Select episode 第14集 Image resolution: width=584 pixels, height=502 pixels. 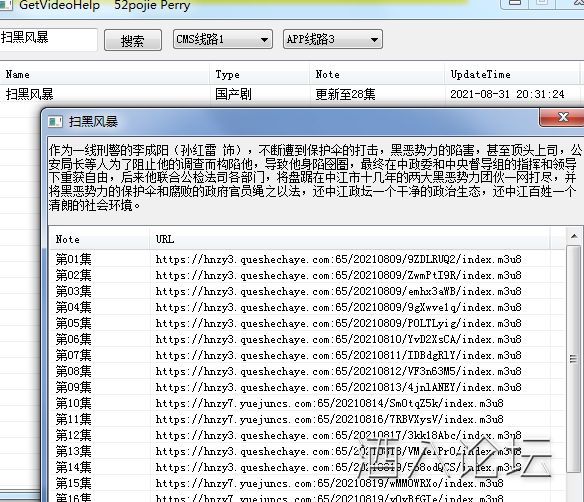pyautogui.click(x=74, y=467)
